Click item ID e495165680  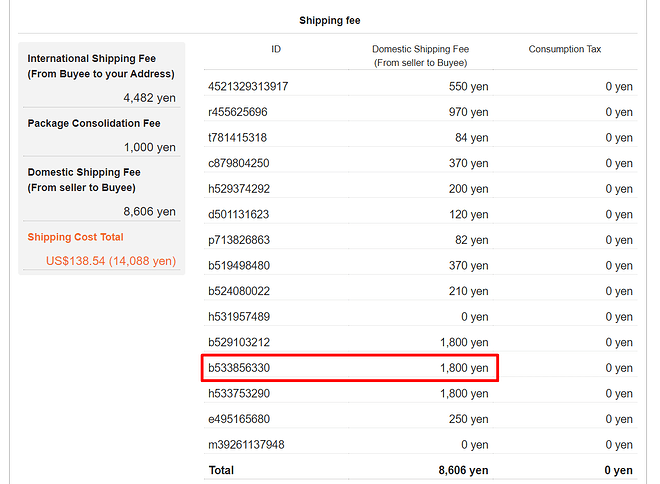[239, 419]
